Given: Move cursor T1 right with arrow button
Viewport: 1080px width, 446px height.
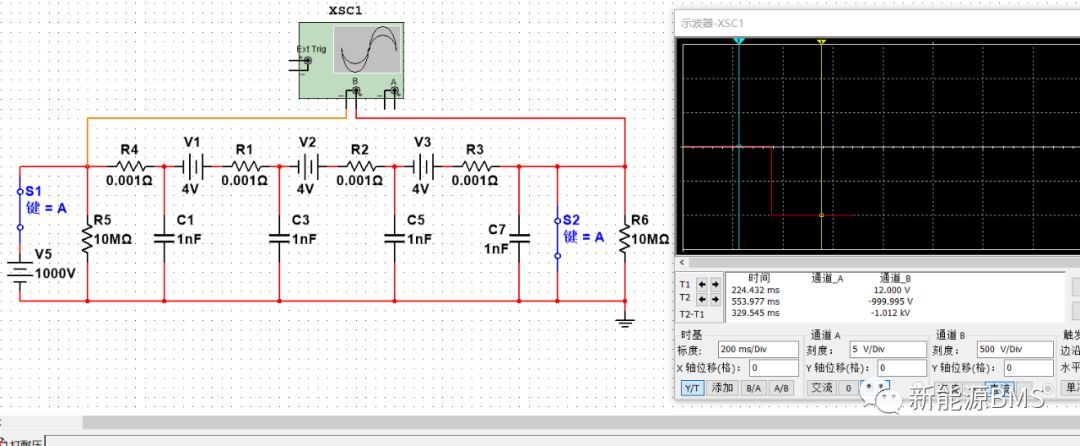Looking at the screenshot, I should 715,284.
